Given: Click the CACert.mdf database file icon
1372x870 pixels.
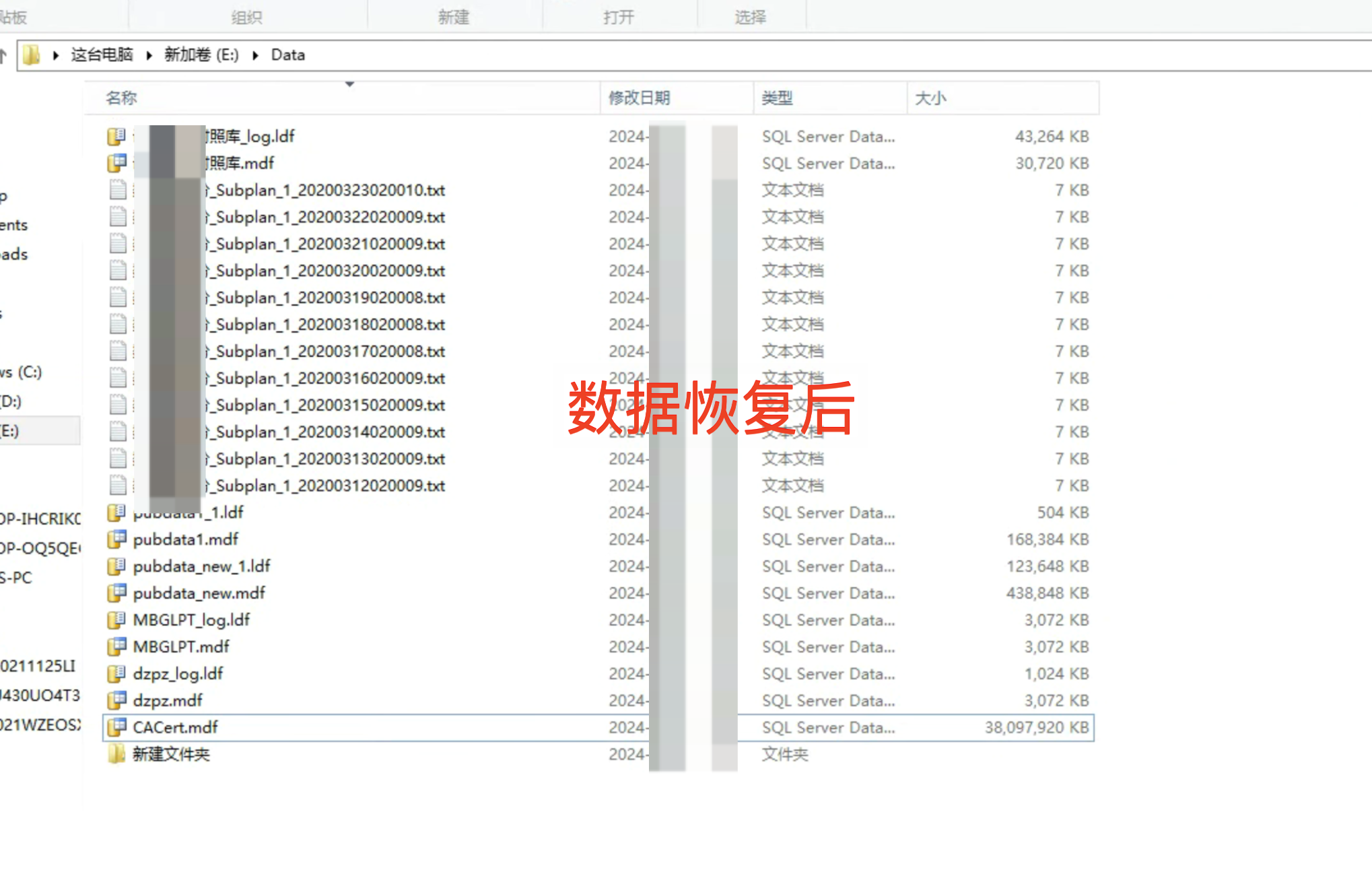Looking at the screenshot, I should tap(117, 727).
